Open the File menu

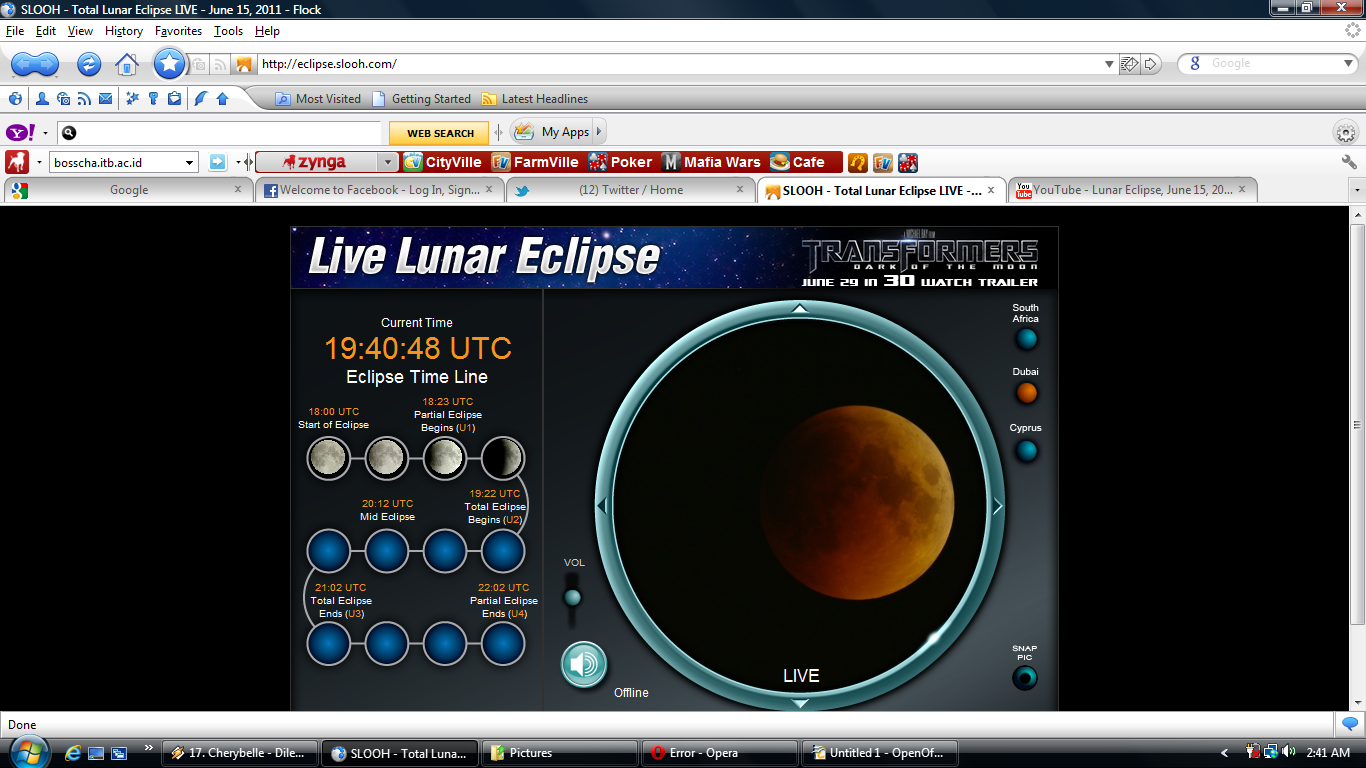pyautogui.click(x=15, y=31)
